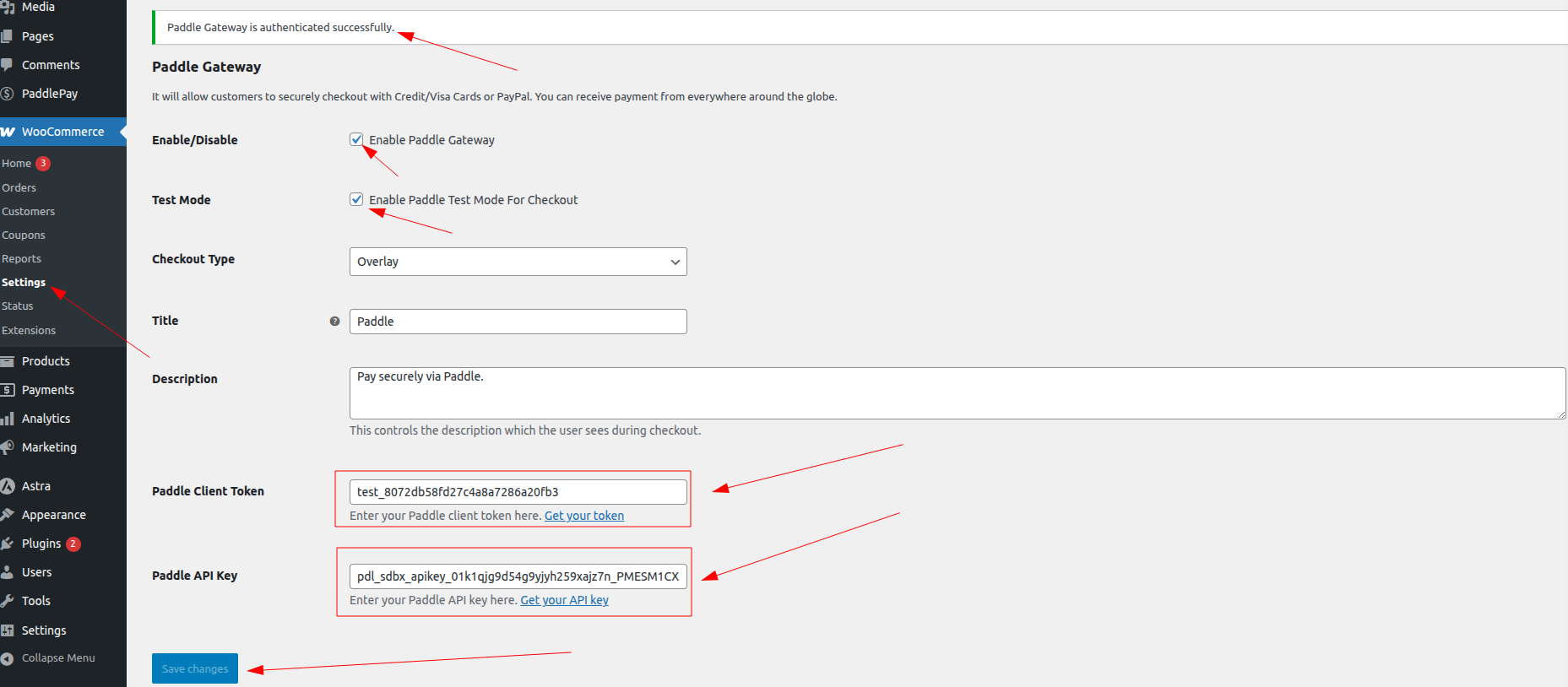Open WooCommerce Coupons submenu item

(x=23, y=235)
